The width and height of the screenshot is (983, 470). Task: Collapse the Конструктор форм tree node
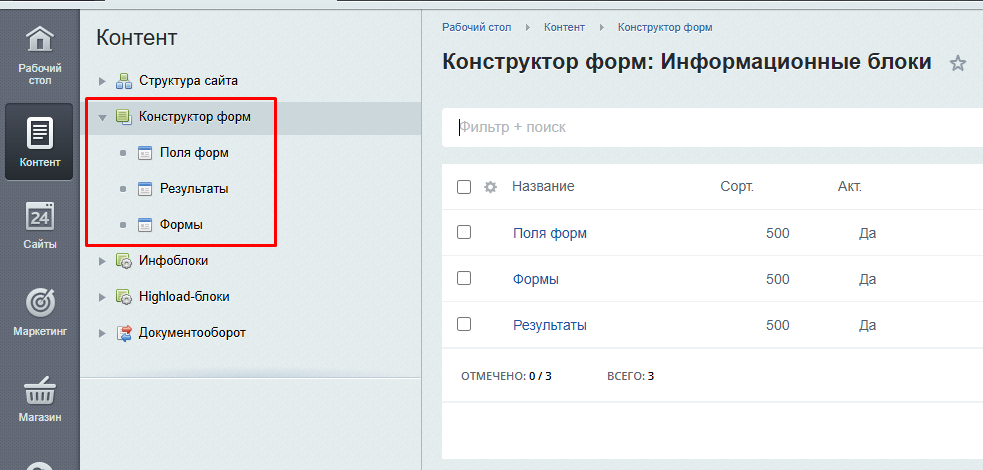click(102, 118)
